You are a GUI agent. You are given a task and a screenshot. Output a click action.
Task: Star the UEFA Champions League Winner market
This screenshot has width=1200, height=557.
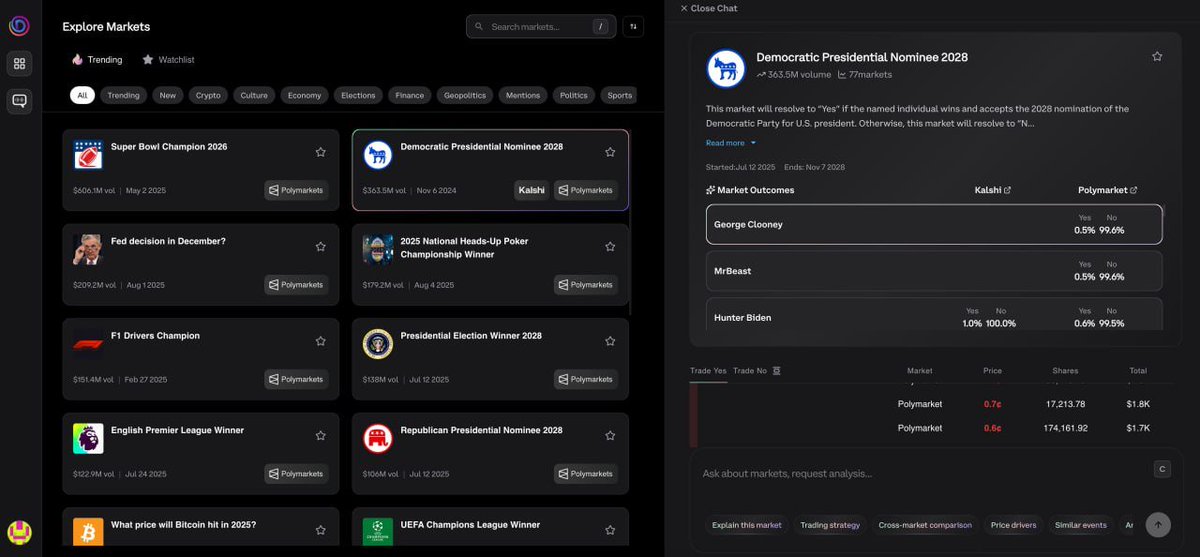[610, 530]
